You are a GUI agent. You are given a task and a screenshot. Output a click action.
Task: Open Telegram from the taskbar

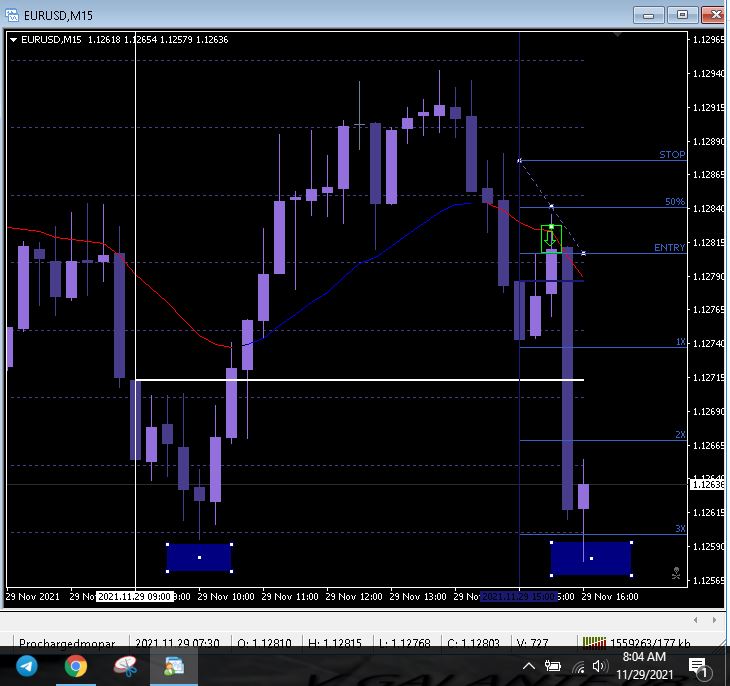point(27,666)
